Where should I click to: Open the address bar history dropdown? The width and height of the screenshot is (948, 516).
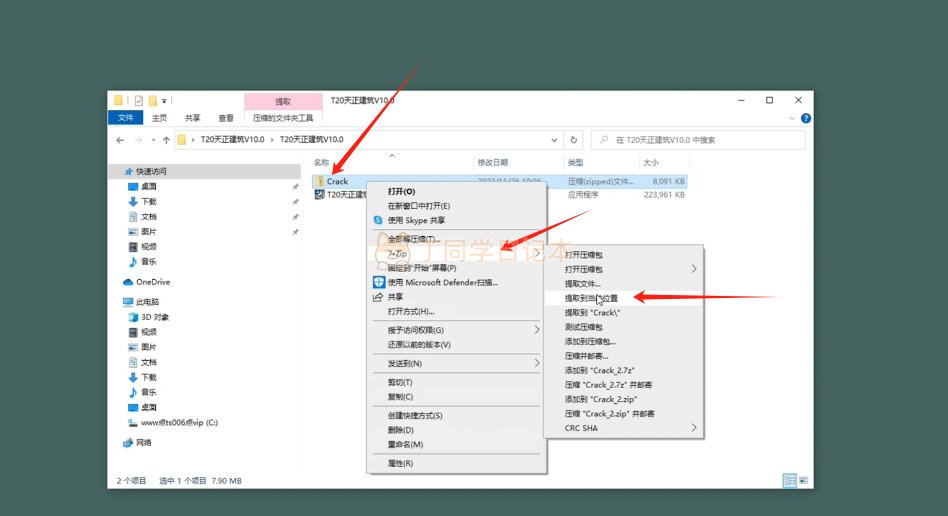tap(556, 140)
